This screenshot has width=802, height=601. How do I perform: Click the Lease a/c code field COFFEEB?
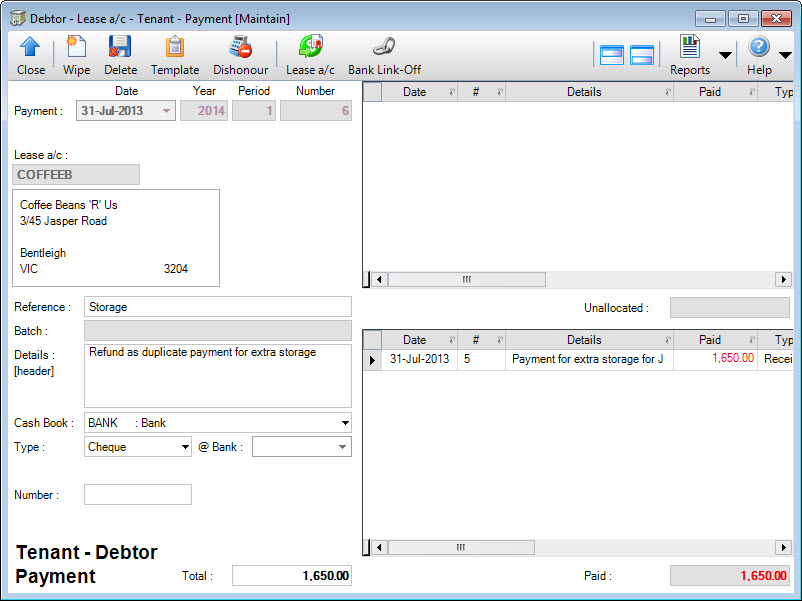[76, 174]
